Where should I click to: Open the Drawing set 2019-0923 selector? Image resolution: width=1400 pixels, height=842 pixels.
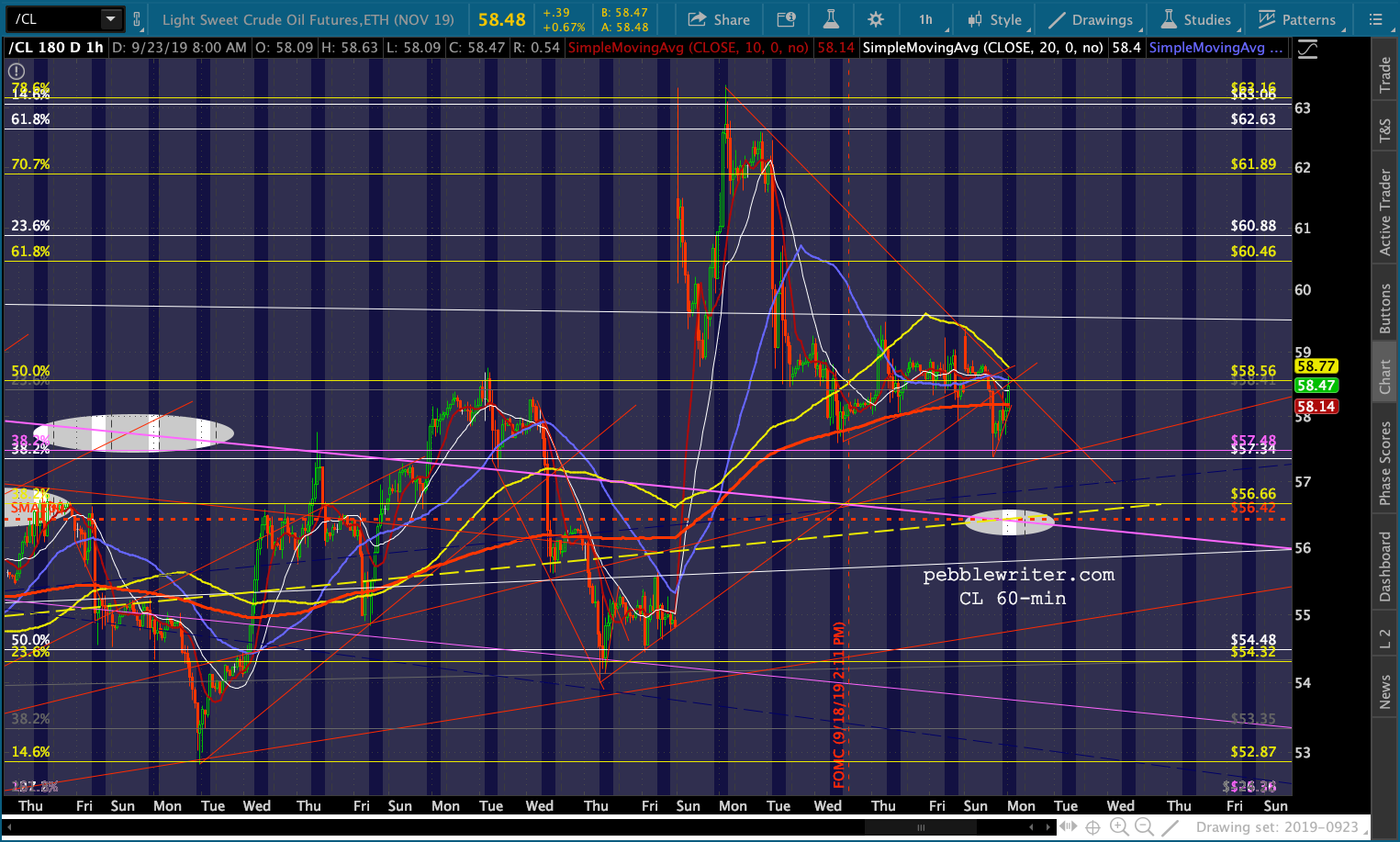click(x=1276, y=827)
